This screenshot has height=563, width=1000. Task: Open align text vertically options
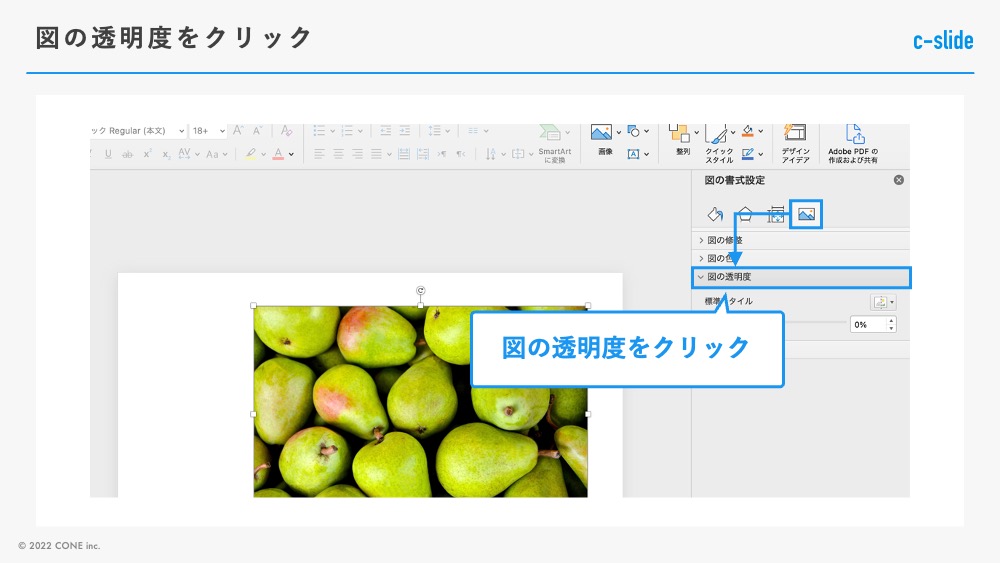click(x=522, y=154)
